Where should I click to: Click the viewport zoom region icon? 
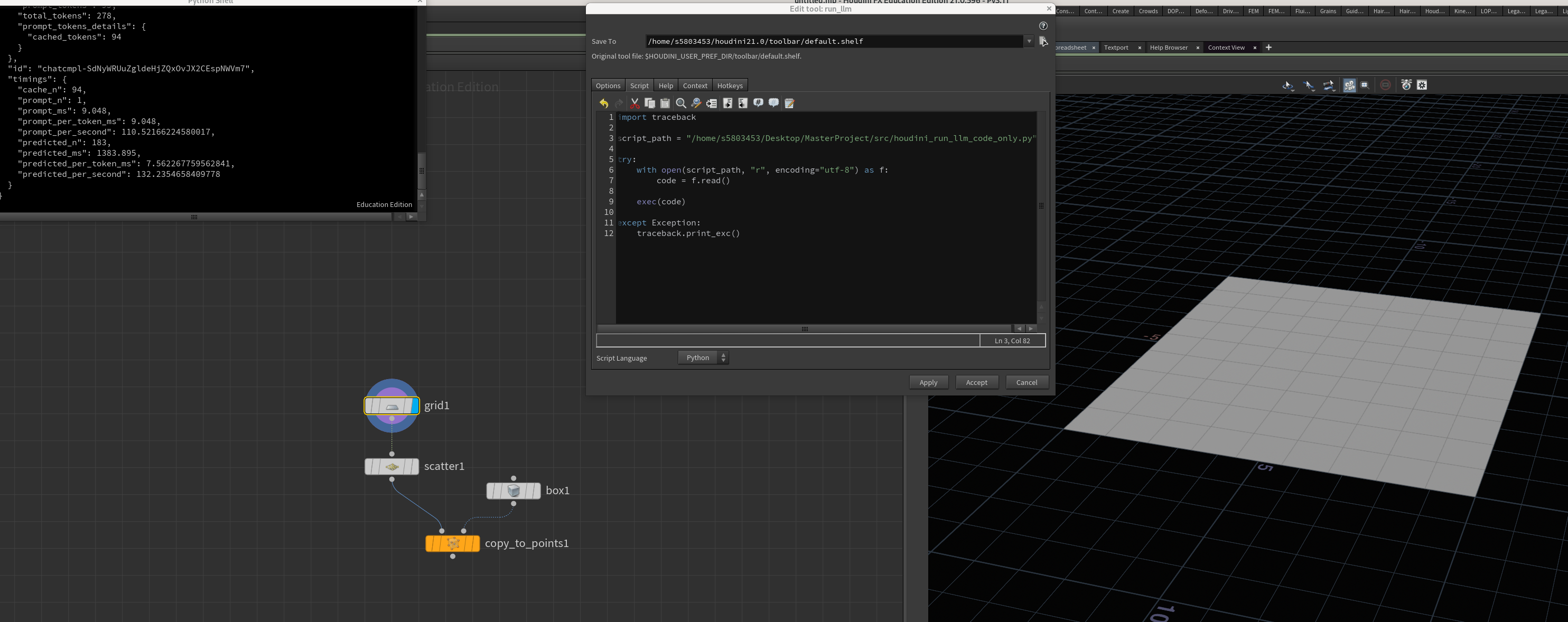1365,85
